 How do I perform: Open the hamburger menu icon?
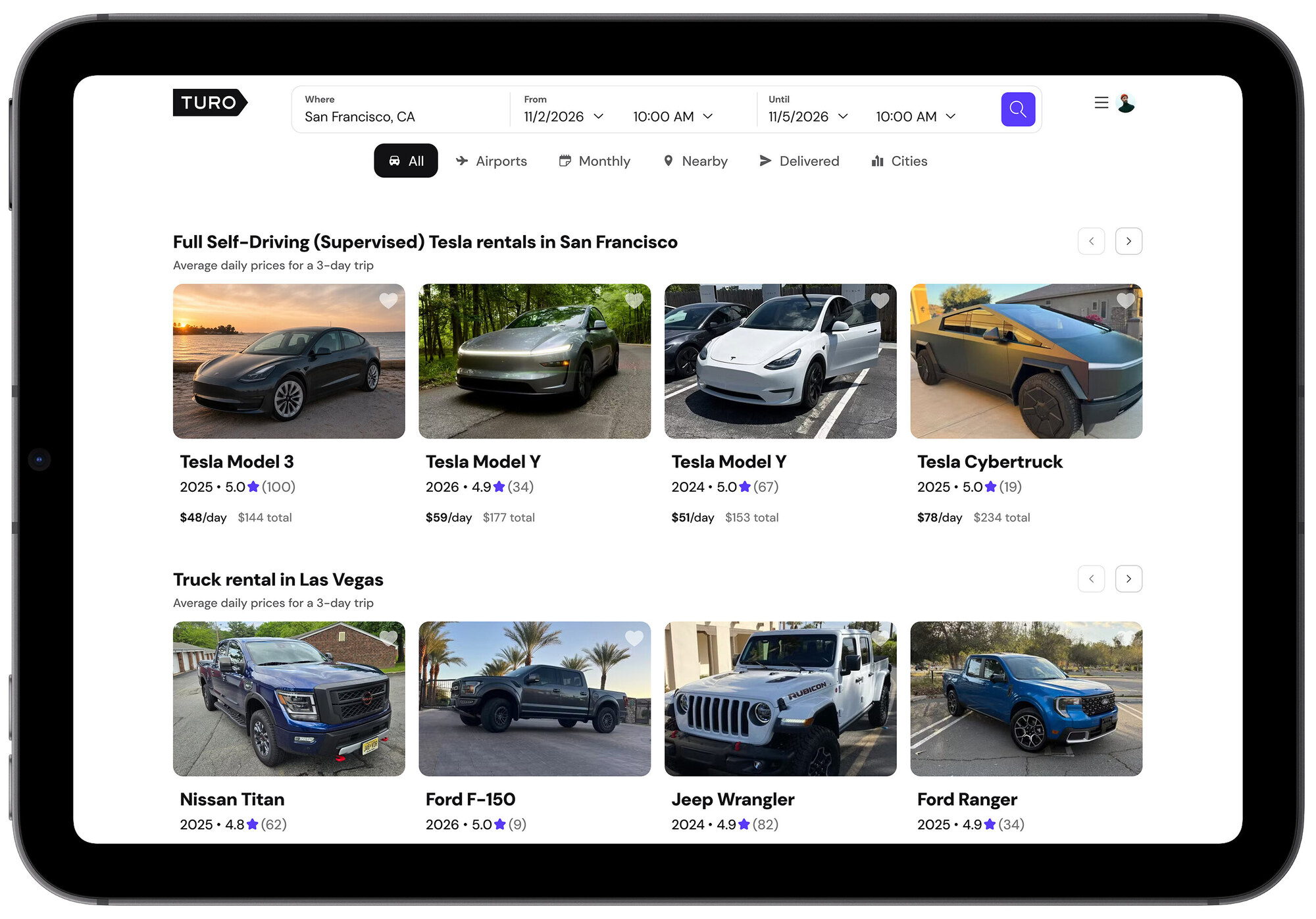click(1101, 103)
